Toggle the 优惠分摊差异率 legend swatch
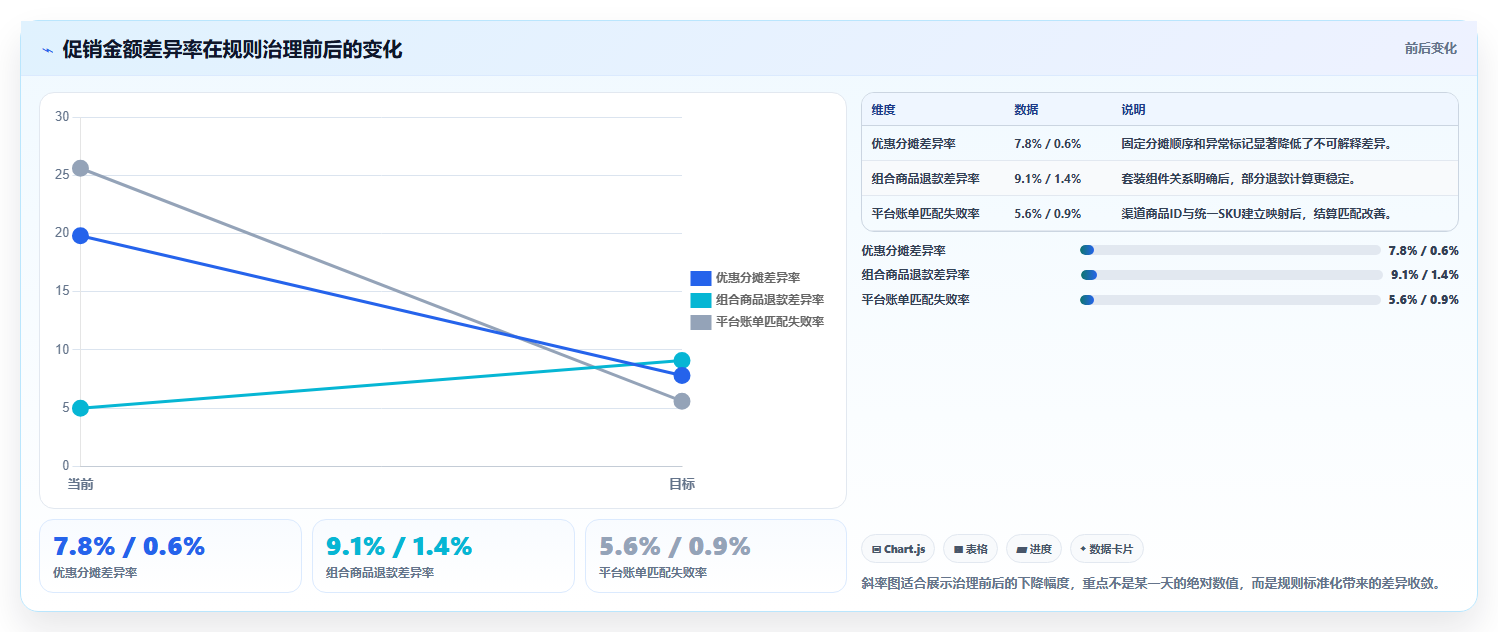Viewport: 1498px width, 632px height. tap(701, 278)
